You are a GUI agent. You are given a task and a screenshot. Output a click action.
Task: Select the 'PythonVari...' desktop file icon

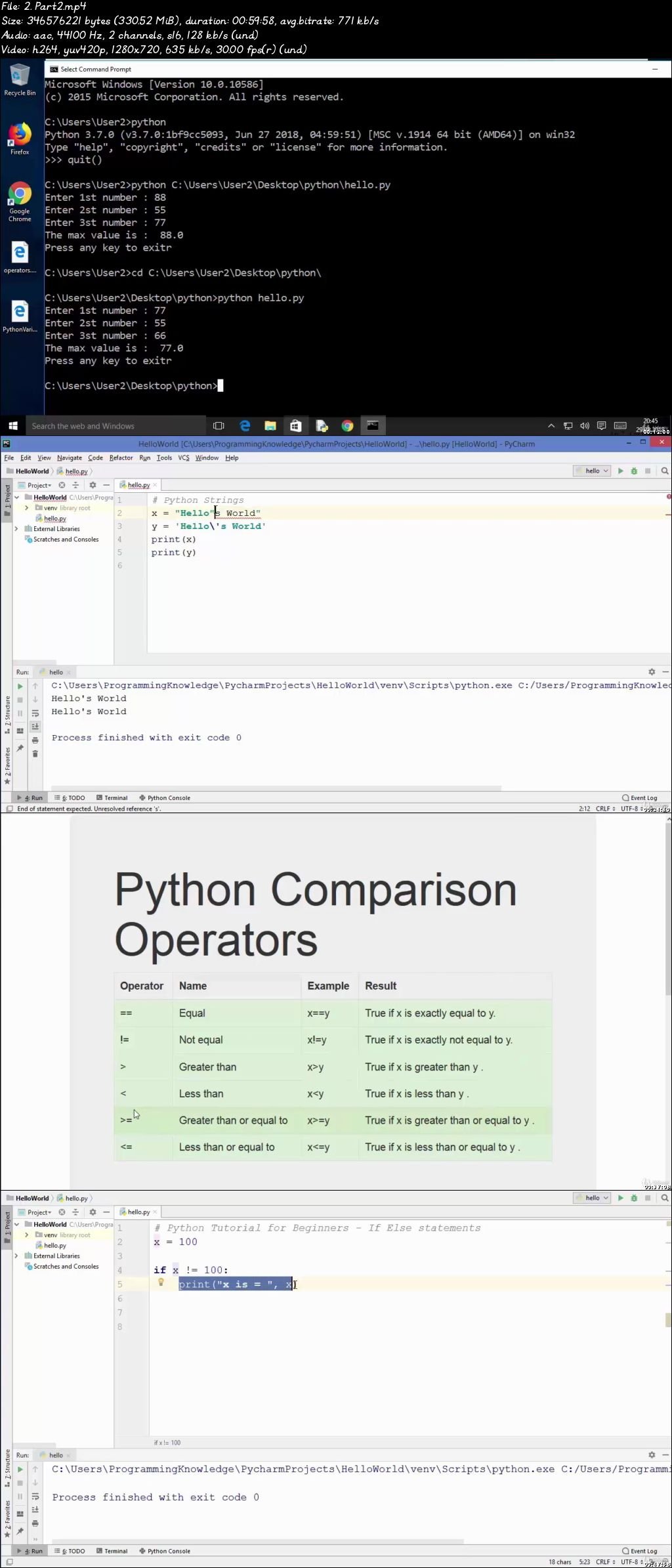[x=20, y=316]
